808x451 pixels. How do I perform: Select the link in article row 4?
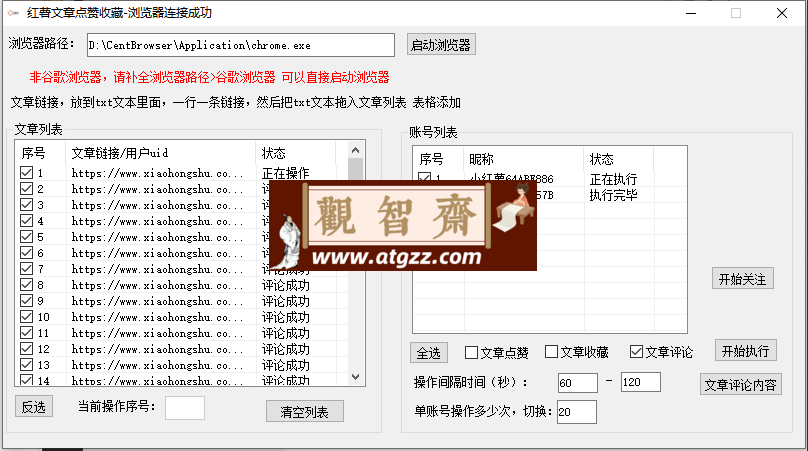click(x=157, y=221)
